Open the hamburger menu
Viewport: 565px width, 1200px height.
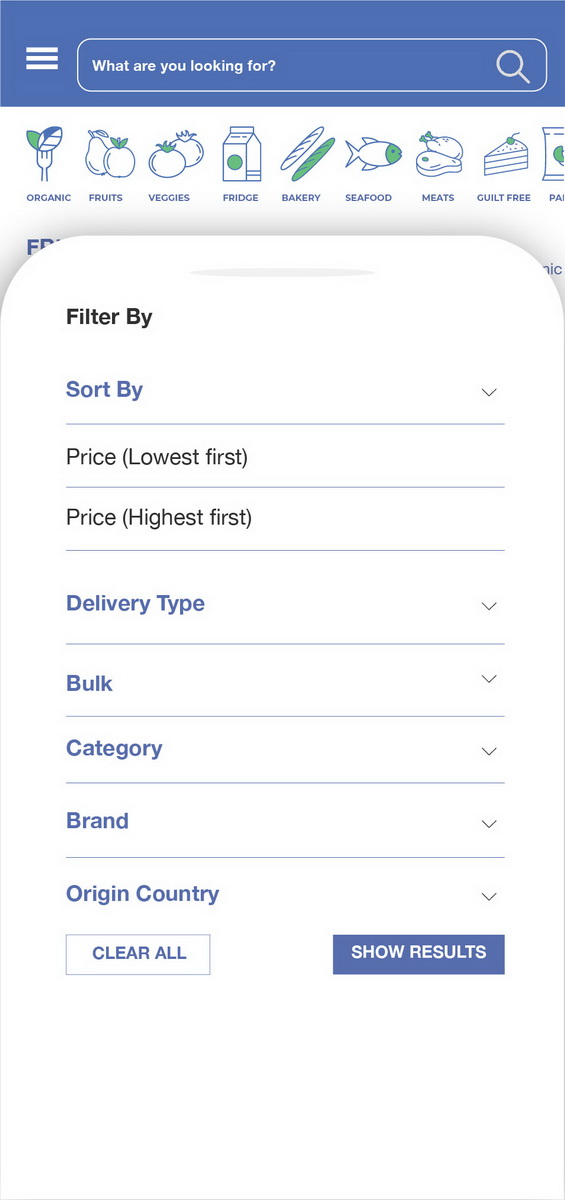point(42,59)
